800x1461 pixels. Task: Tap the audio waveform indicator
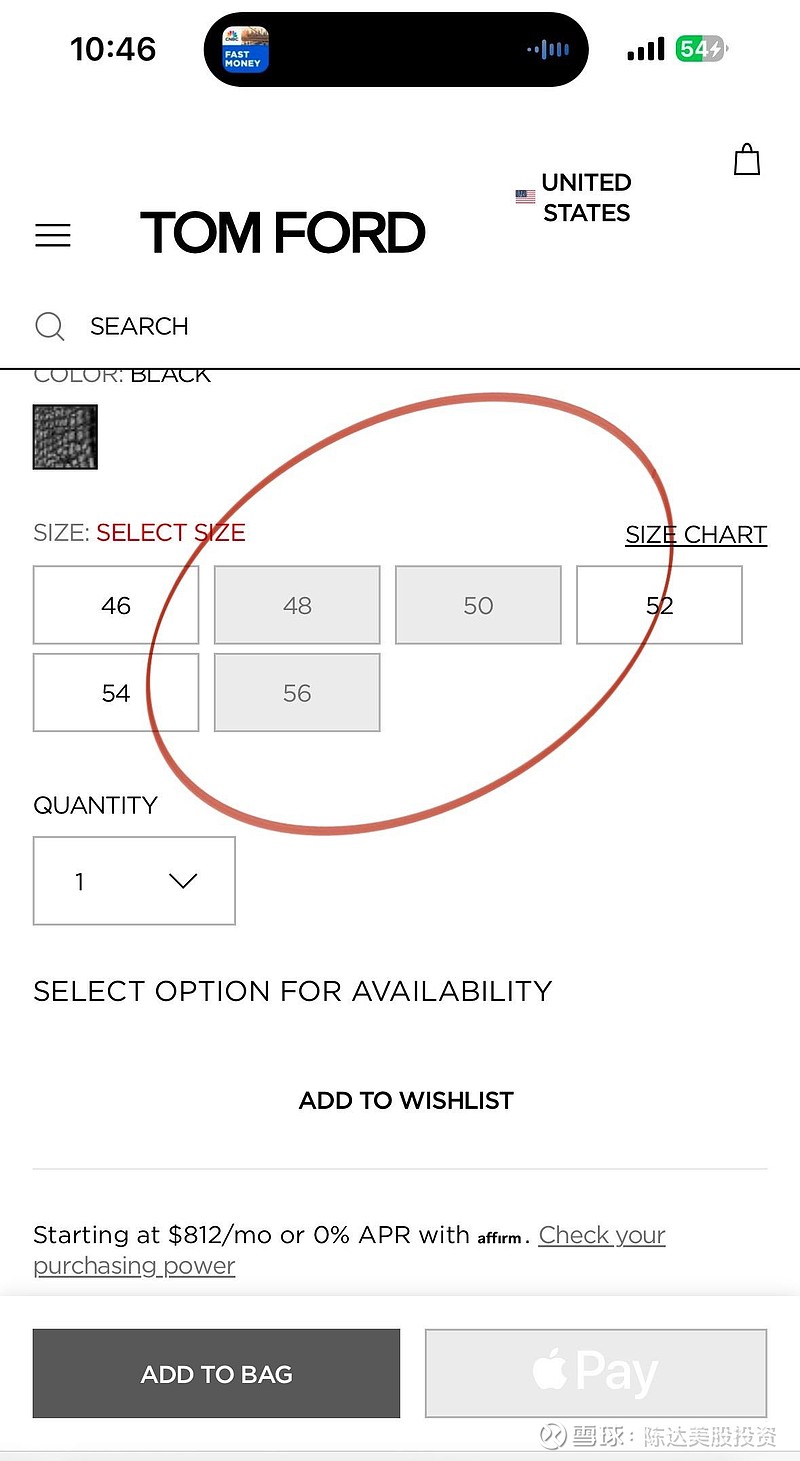tap(549, 49)
